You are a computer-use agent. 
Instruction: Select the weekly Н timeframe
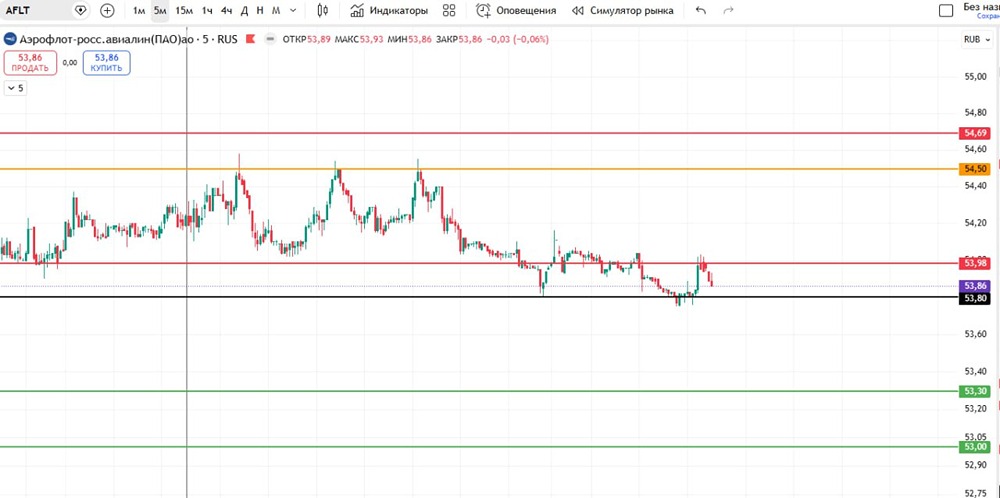pos(260,11)
